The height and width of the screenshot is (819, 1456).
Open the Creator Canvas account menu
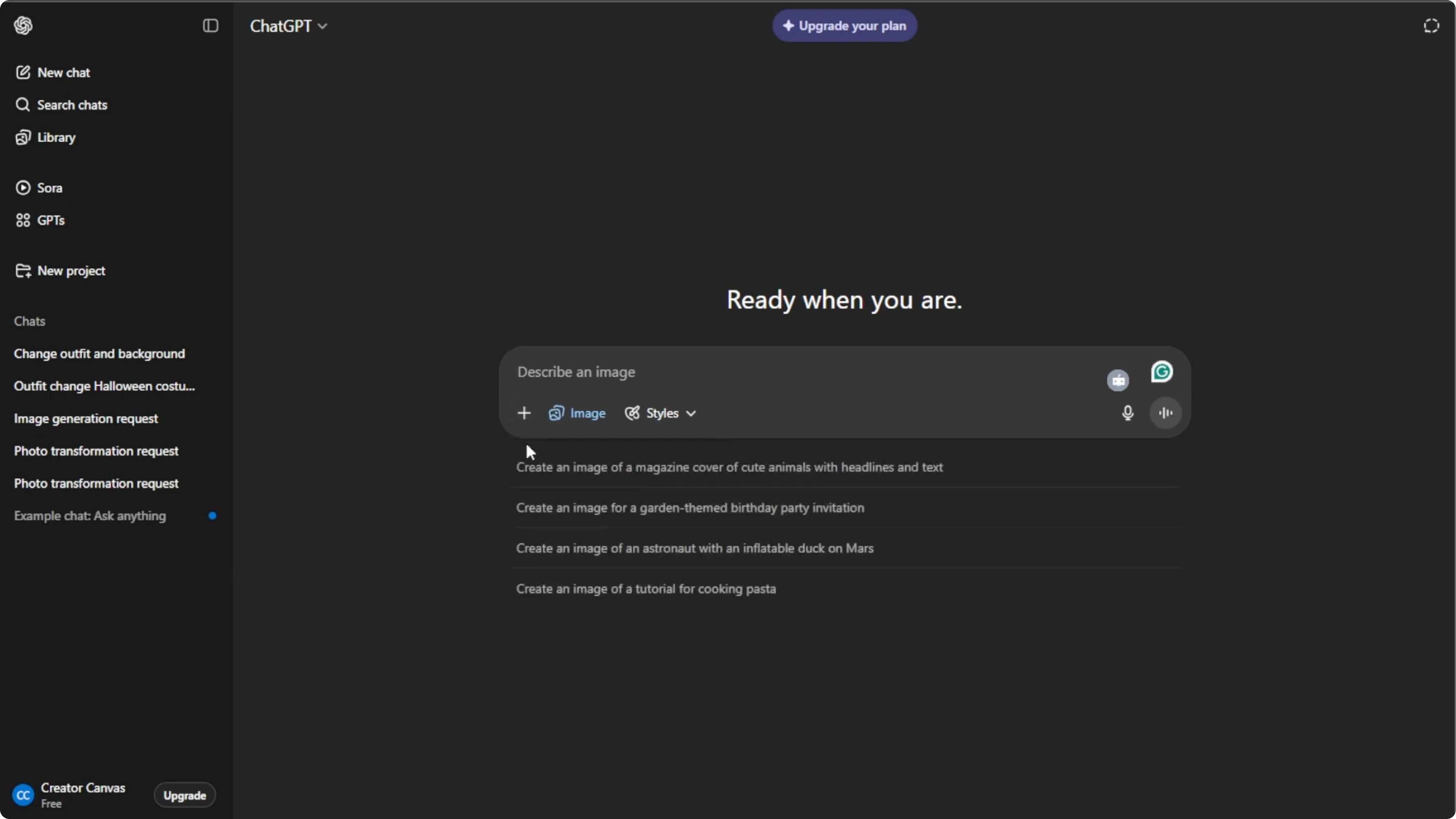pyautogui.click(x=69, y=795)
